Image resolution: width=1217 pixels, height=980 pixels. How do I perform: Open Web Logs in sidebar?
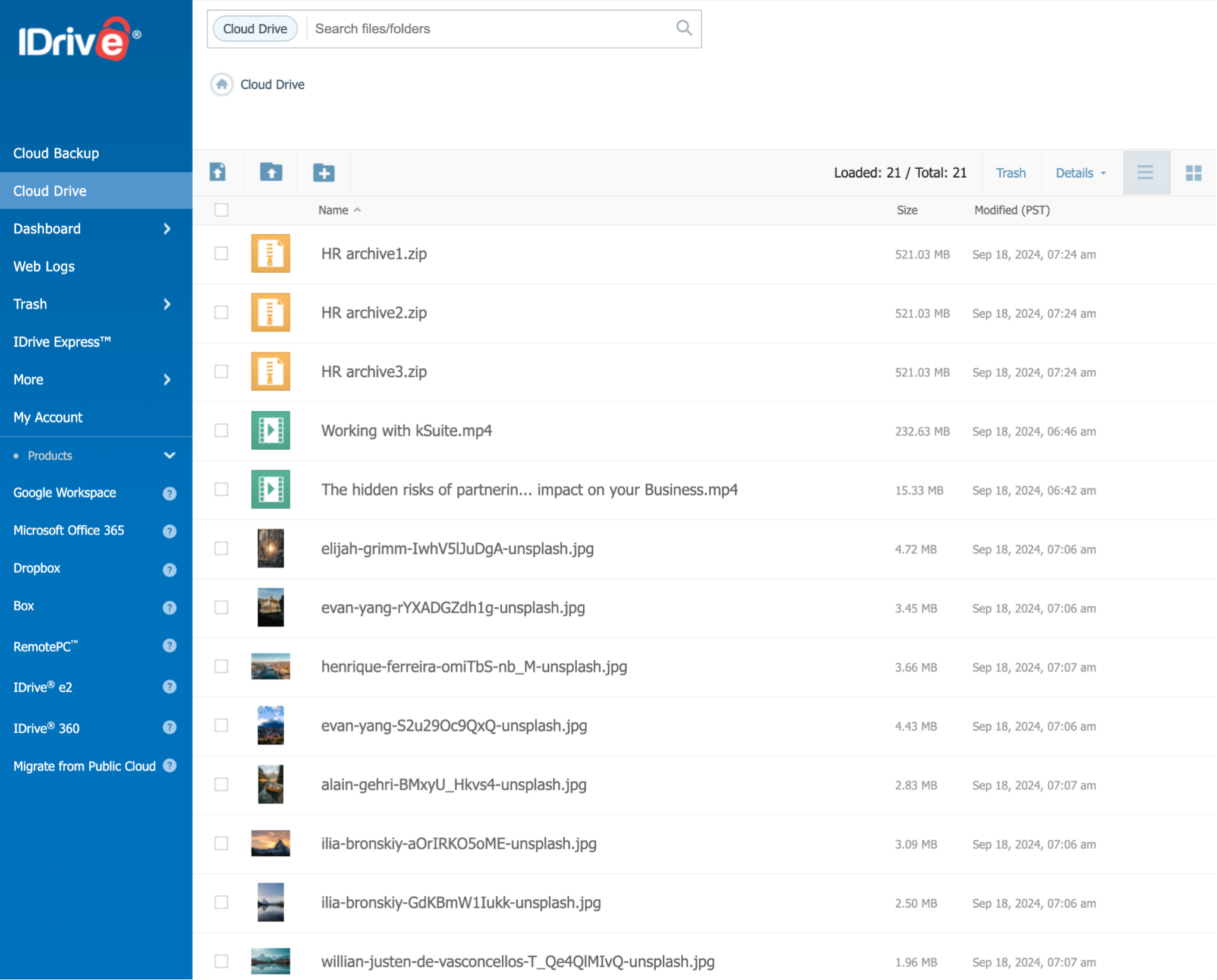[44, 266]
